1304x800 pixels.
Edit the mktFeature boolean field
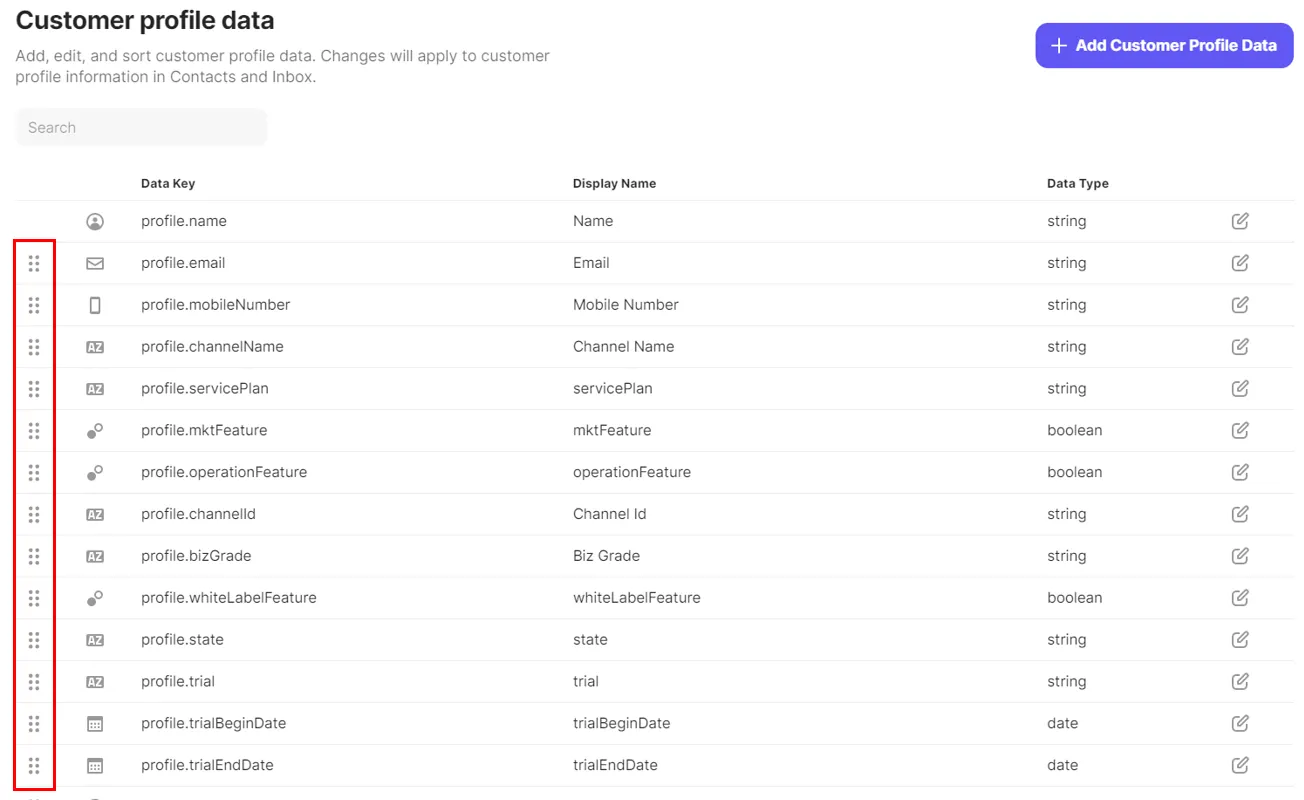1240,431
